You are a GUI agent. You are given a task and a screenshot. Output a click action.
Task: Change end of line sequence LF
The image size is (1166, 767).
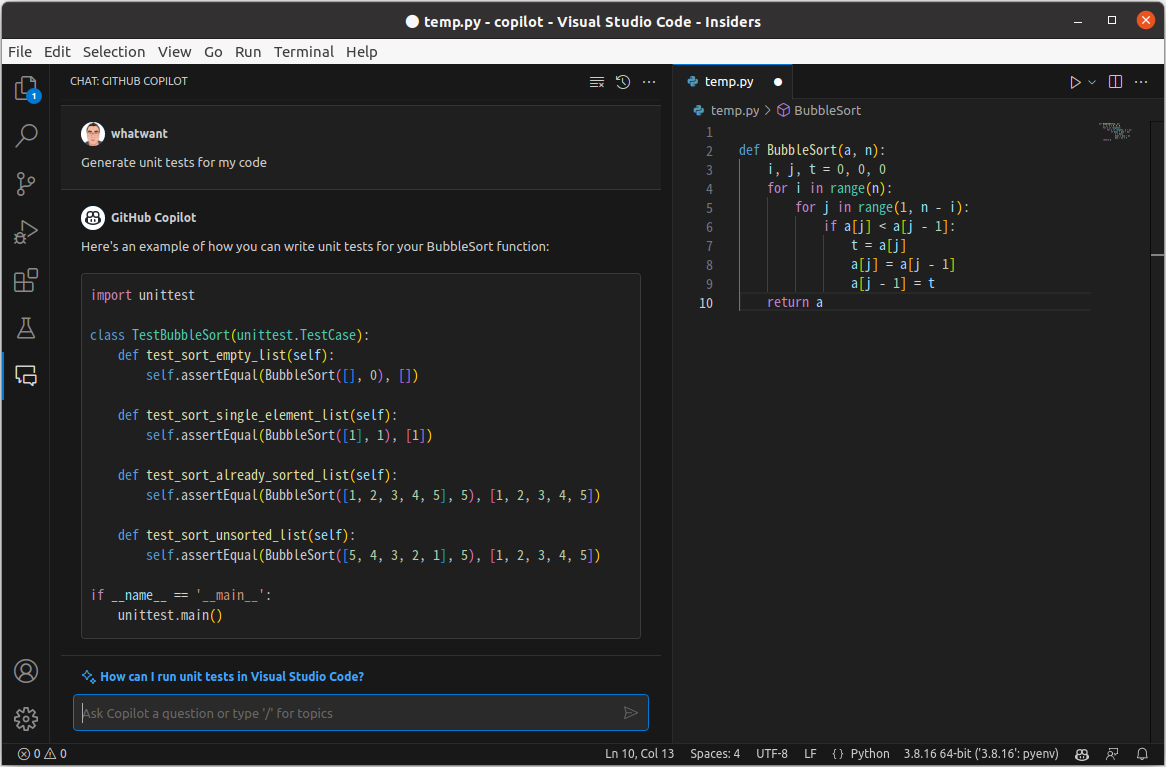point(811,754)
